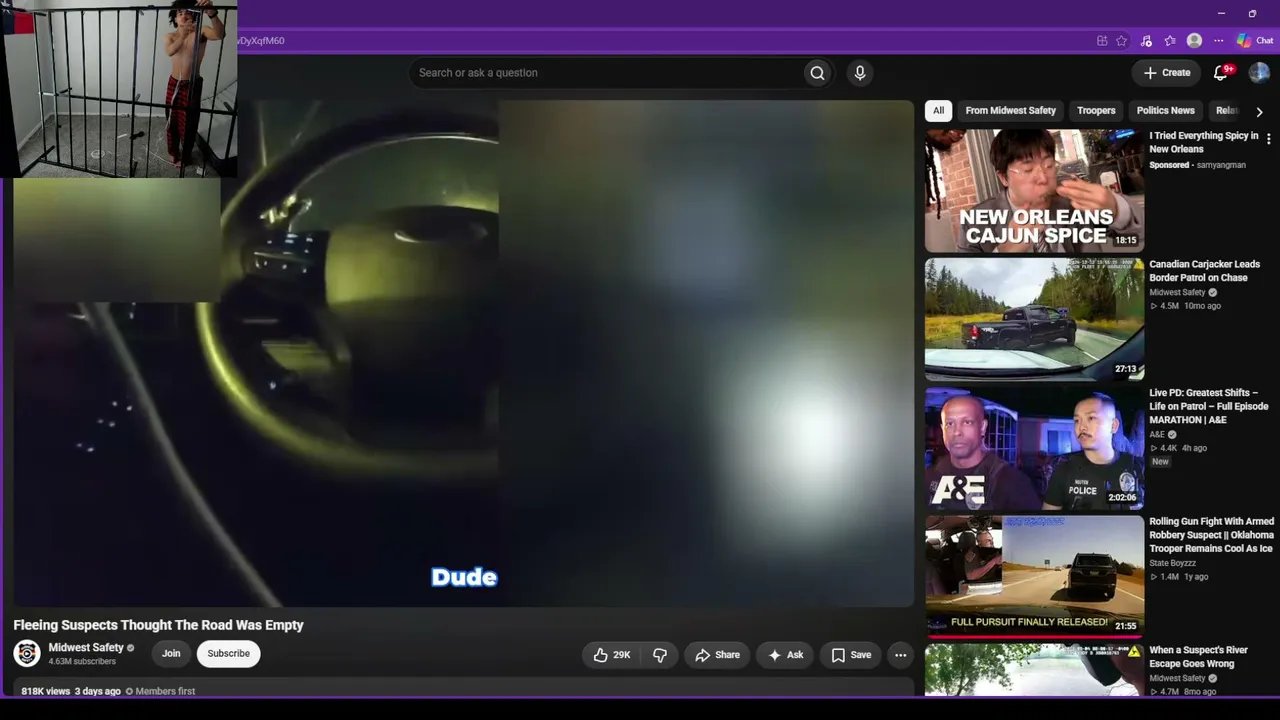The width and height of the screenshot is (1280, 720).
Task: Click the Ask button
Action: (x=785, y=655)
